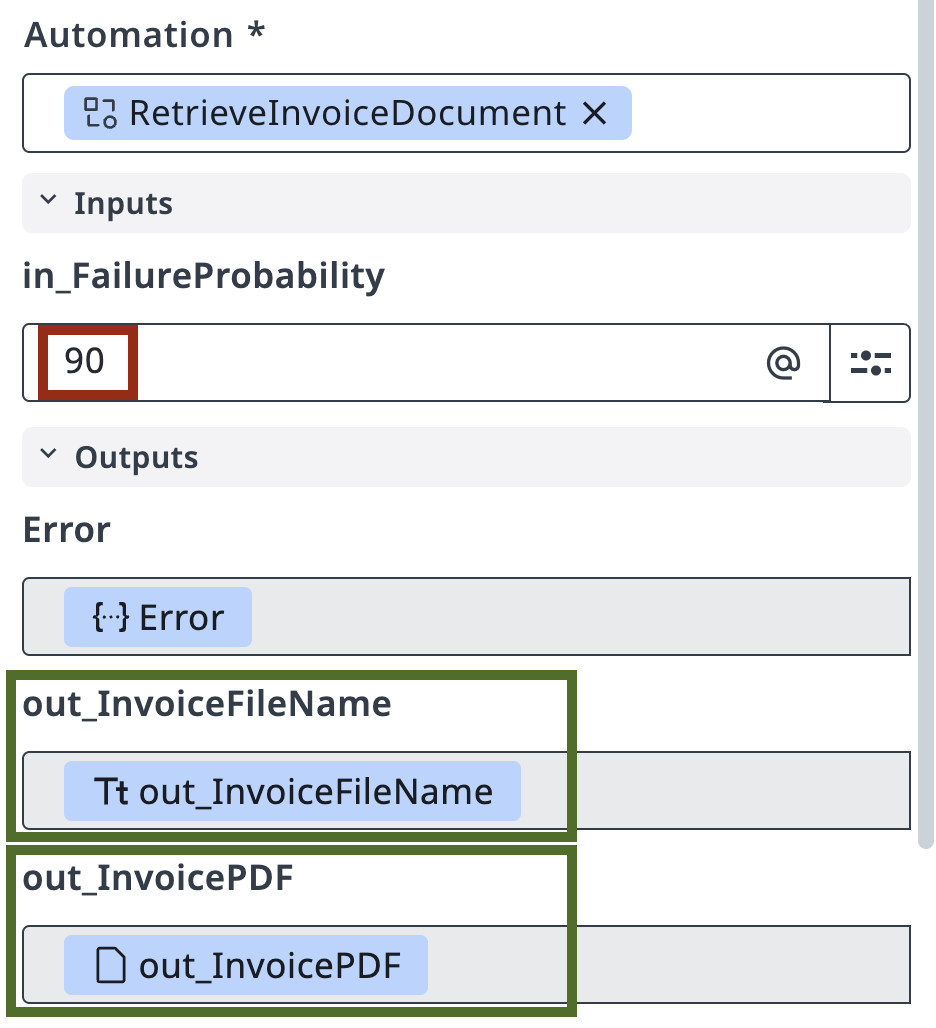Click the RetrieveInvoiceDocument chip label
Image resolution: width=936 pixels, height=1028 pixels.
[x=347, y=113]
